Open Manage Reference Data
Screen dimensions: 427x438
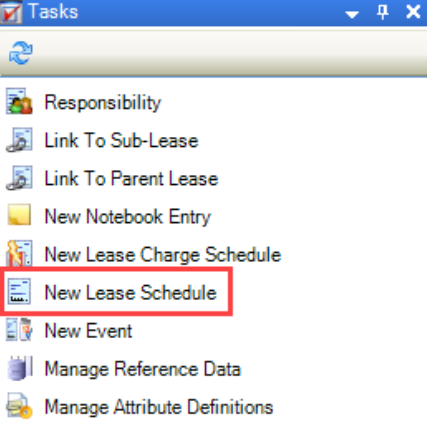[143, 369]
